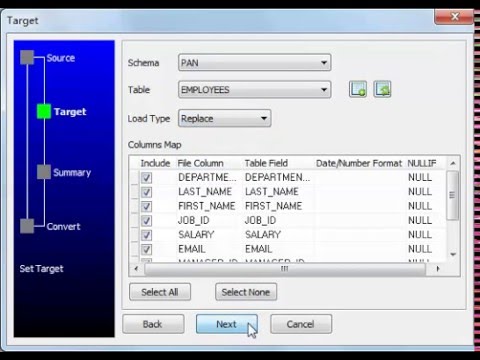Click the NULLIF column header
The height and width of the screenshot is (360, 480).
pyautogui.click(x=422, y=163)
